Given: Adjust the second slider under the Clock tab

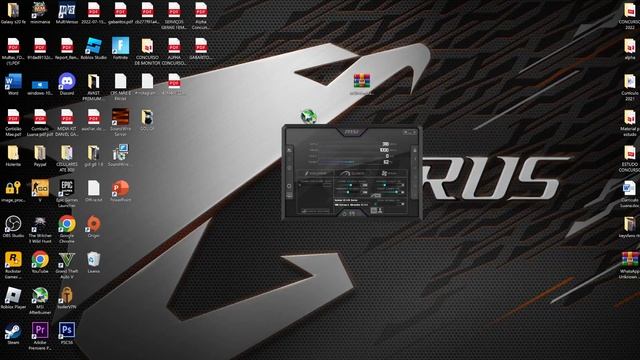Looking at the screenshot, I should click(x=348, y=191).
